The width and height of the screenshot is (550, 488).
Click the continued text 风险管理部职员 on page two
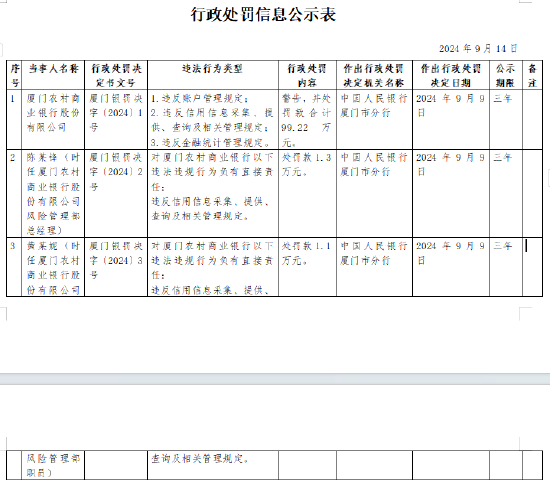click(x=53, y=466)
